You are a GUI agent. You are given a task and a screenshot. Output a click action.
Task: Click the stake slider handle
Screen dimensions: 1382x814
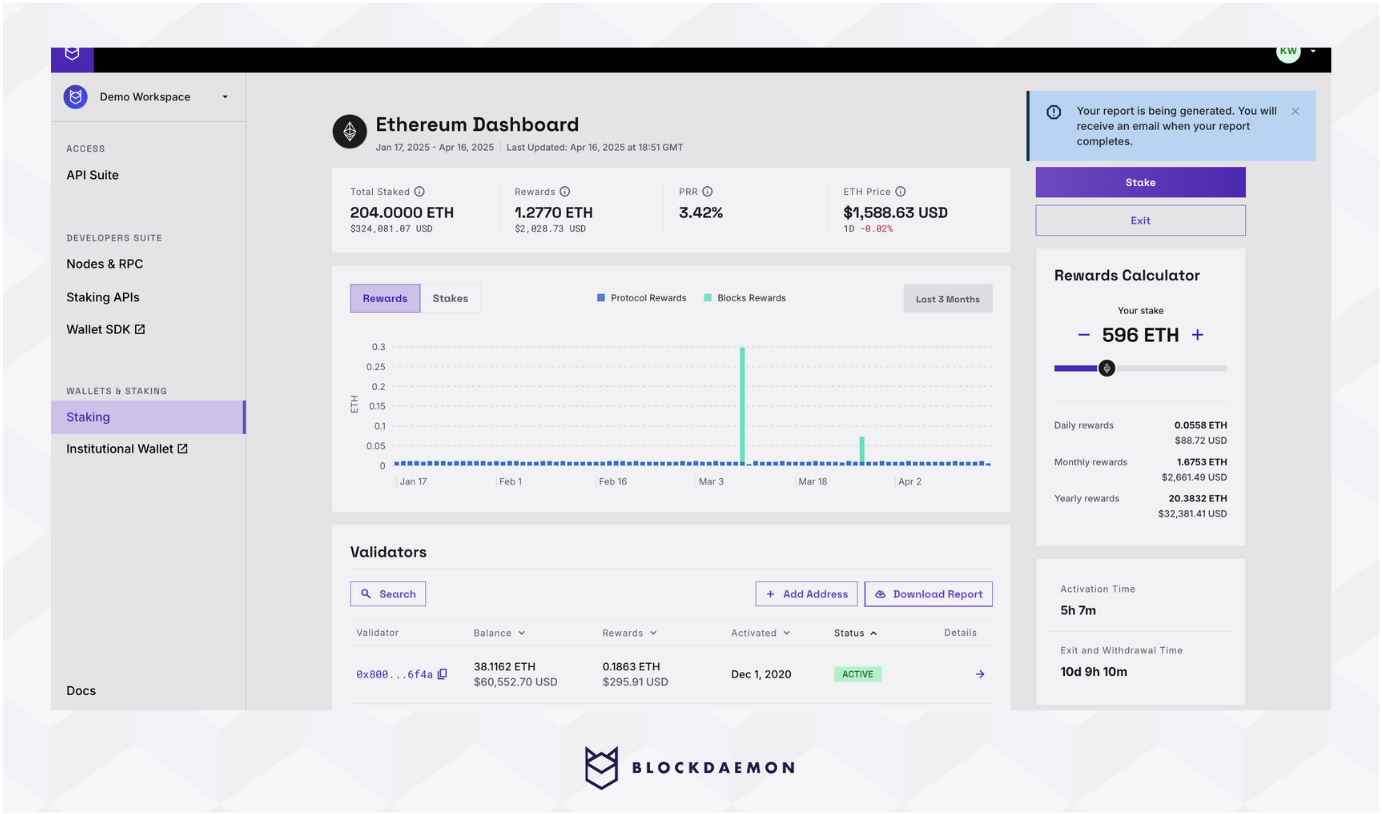1106,368
